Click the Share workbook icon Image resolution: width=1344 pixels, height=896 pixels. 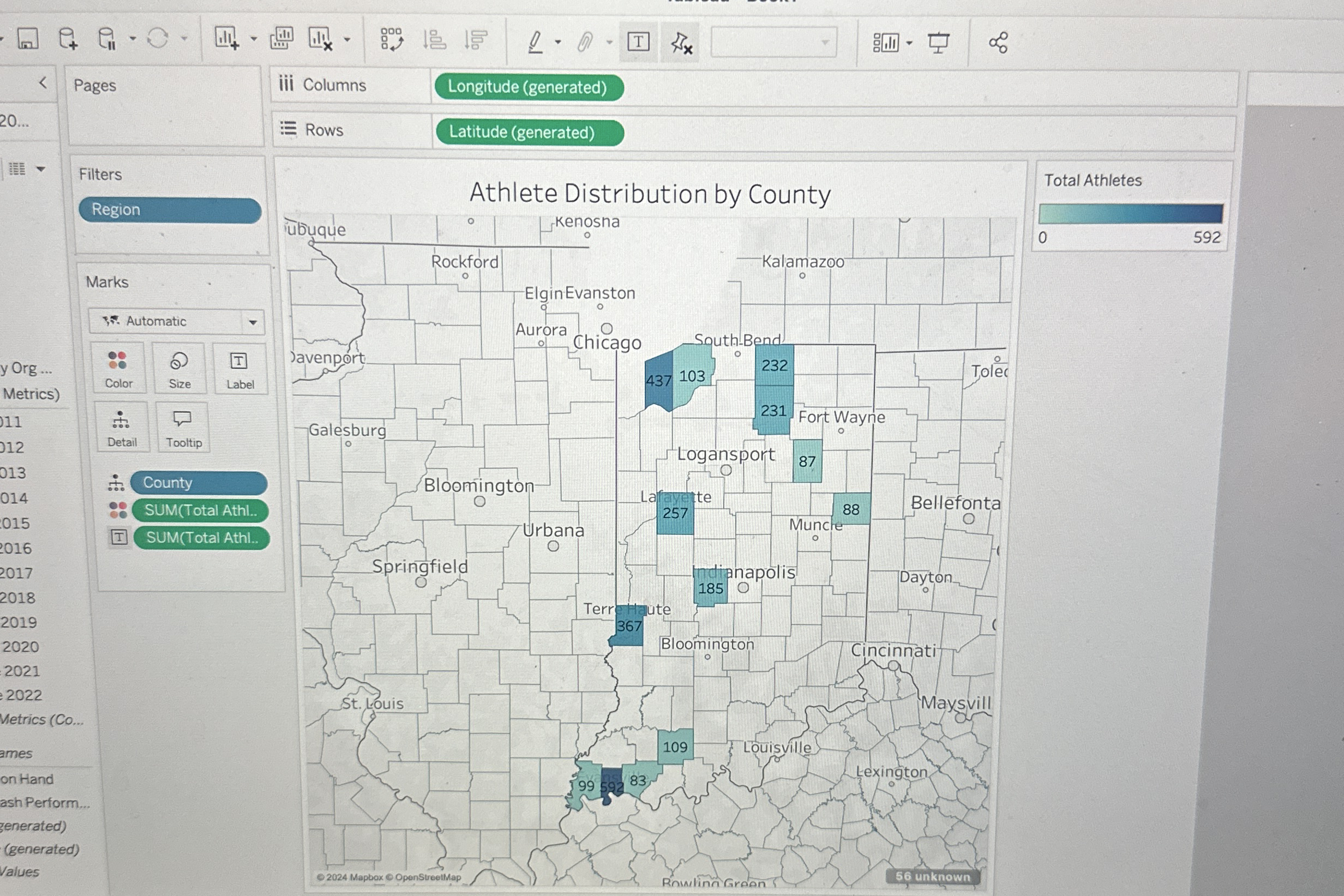coord(998,43)
